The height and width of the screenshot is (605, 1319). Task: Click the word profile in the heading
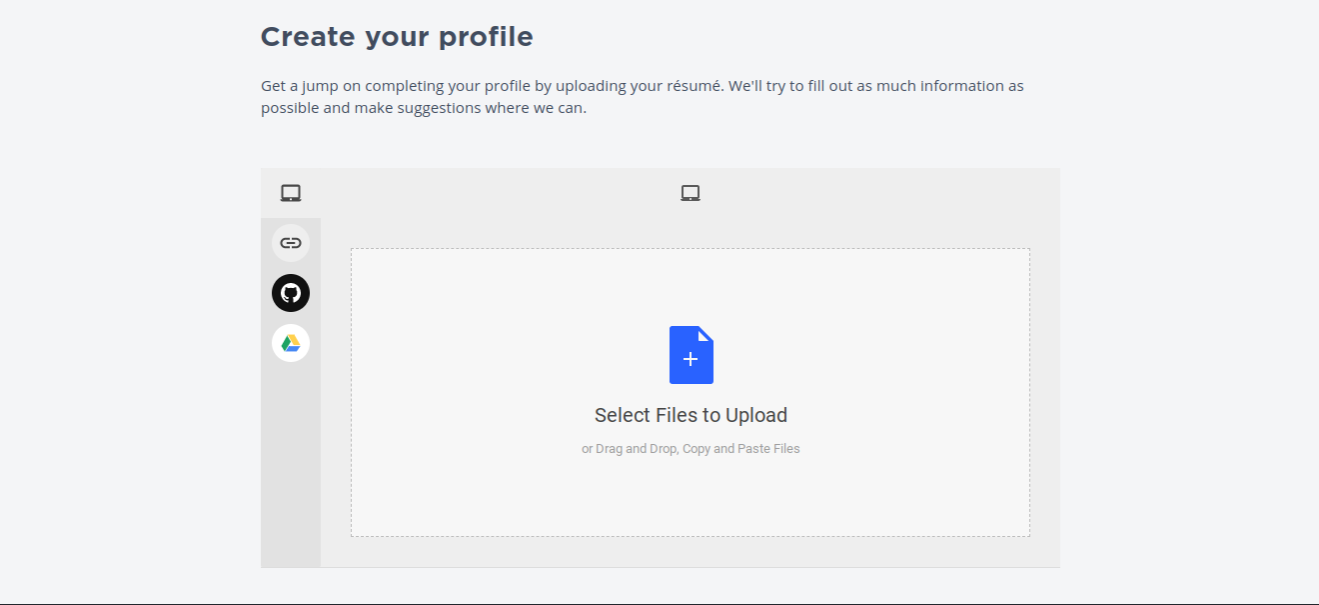pyautogui.click(x=484, y=37)
